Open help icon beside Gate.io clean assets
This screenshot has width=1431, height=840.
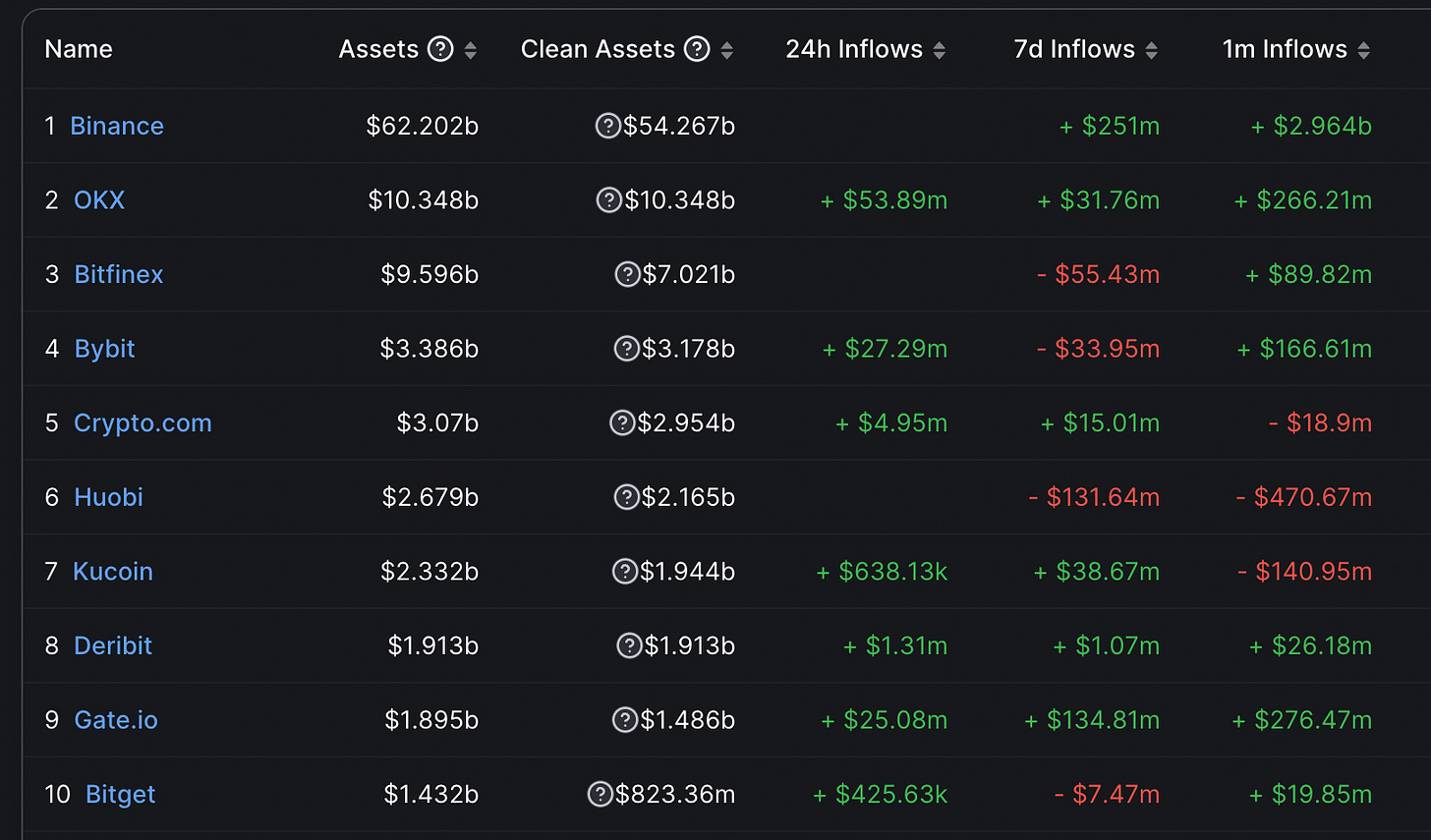click(624, 720)
